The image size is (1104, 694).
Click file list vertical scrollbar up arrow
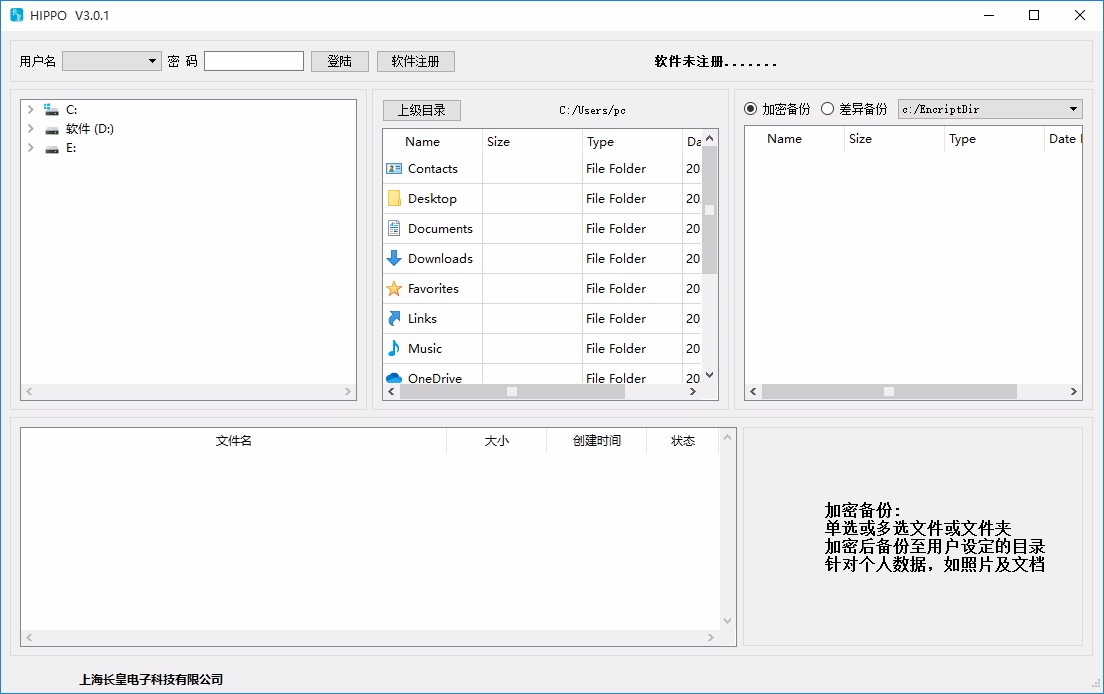710,139
